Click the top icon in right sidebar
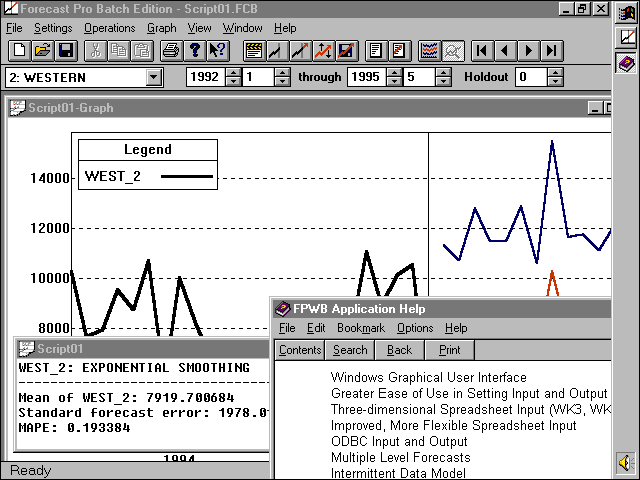The height and width of the screenshot is (480, 640). pyautogui.click(x=626, y=13)
